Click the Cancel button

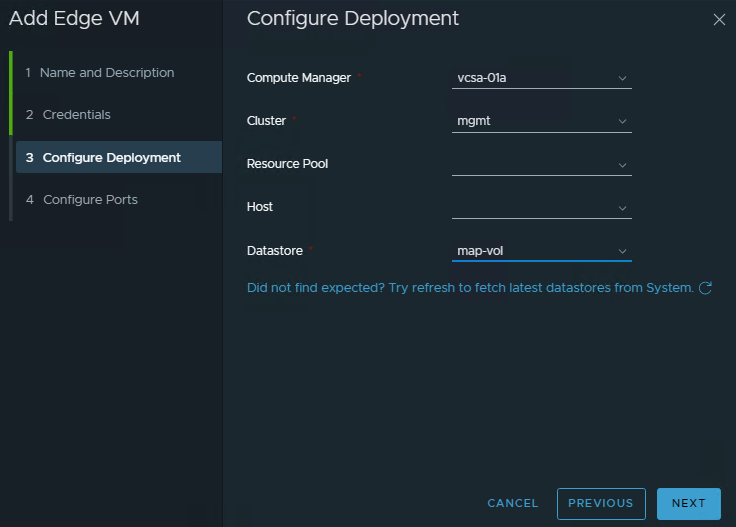512,503
